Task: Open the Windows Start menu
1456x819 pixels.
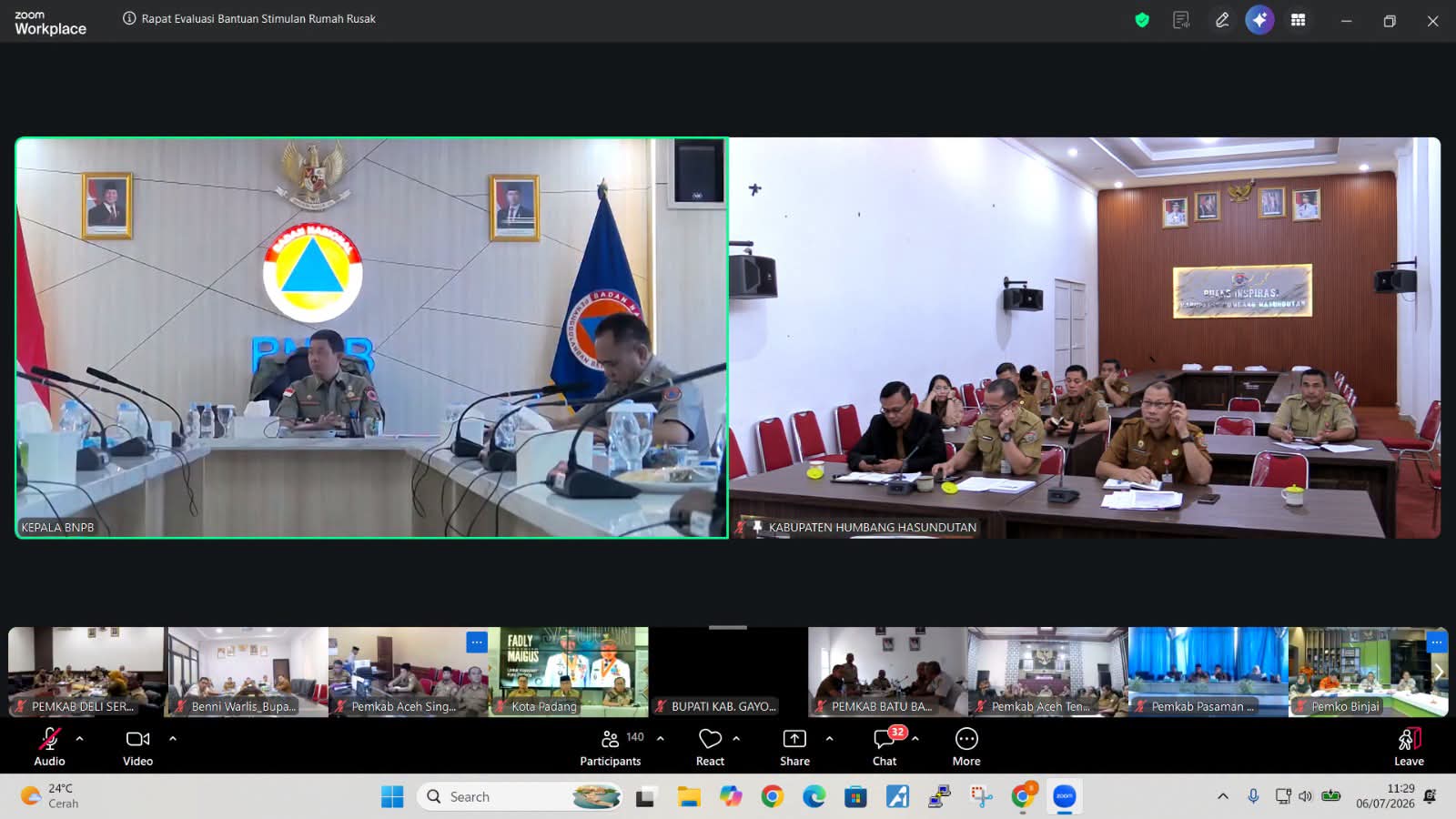Action: click(392, 796)
